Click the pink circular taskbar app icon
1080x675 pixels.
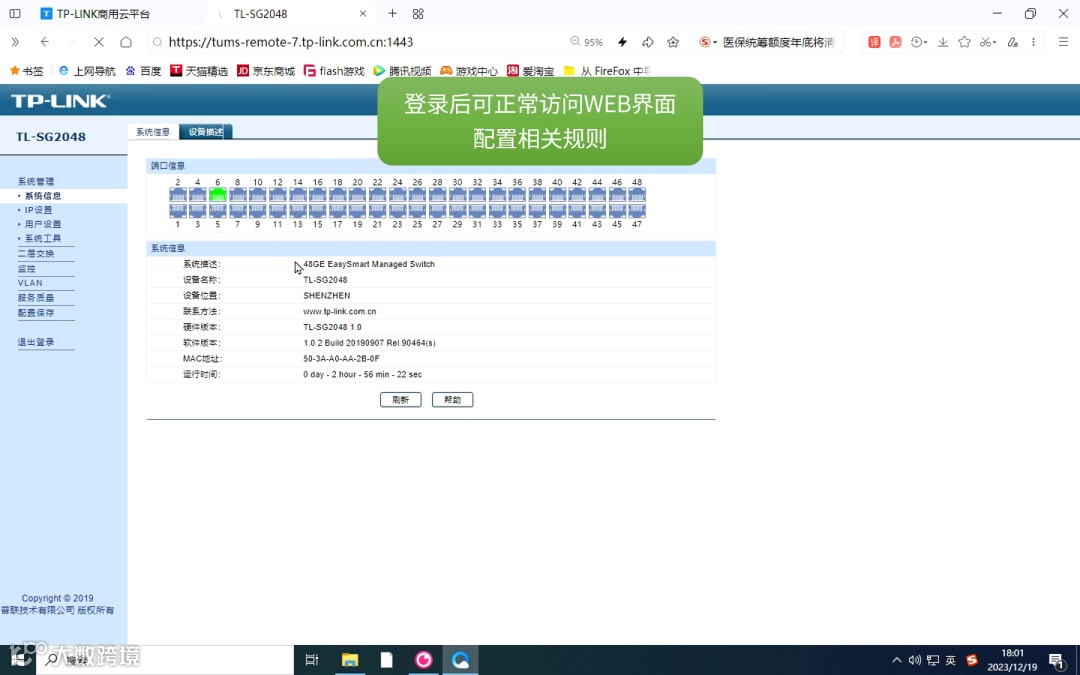424,660
